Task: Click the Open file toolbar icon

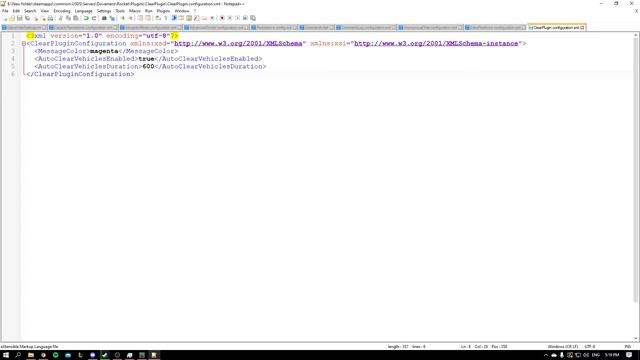Action: [12, 18]
